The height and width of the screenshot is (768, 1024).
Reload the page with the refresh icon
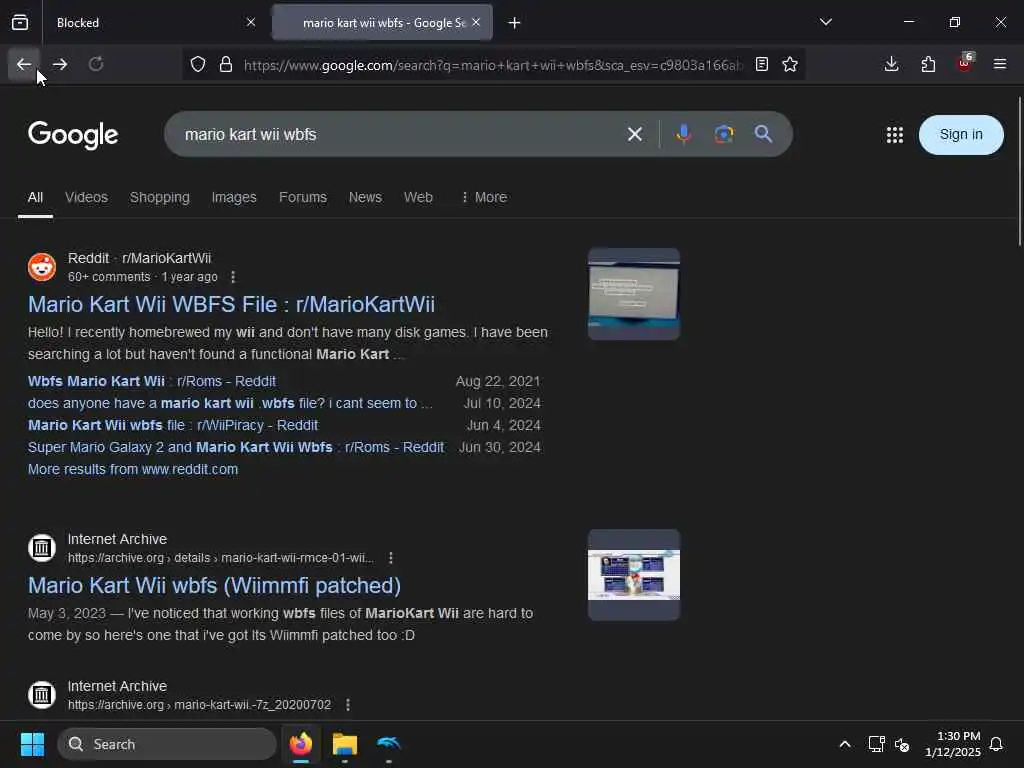(x=95, y=64)
